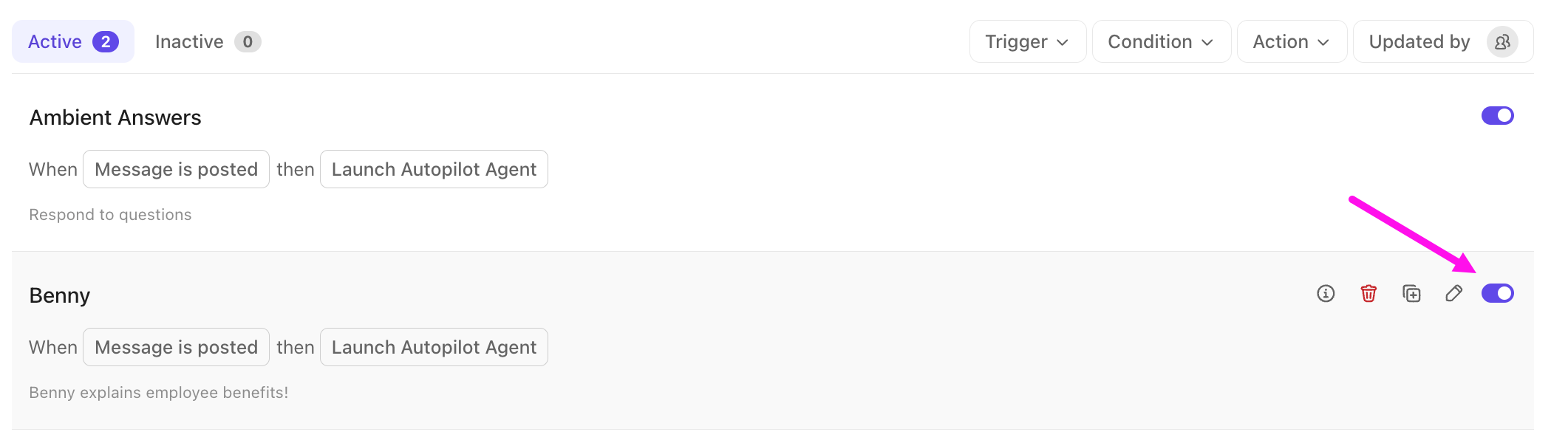Viewport: 1568px width, 443px height.
Task: Turn off the Benny automation toggle
Action: click(x=1497, y=294)
